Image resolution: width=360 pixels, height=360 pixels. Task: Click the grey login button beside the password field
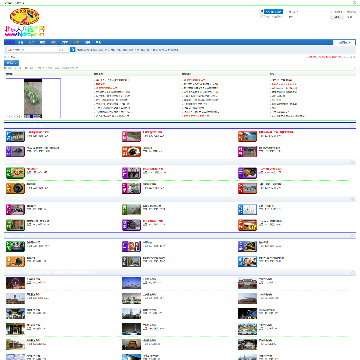pos(337,17)
